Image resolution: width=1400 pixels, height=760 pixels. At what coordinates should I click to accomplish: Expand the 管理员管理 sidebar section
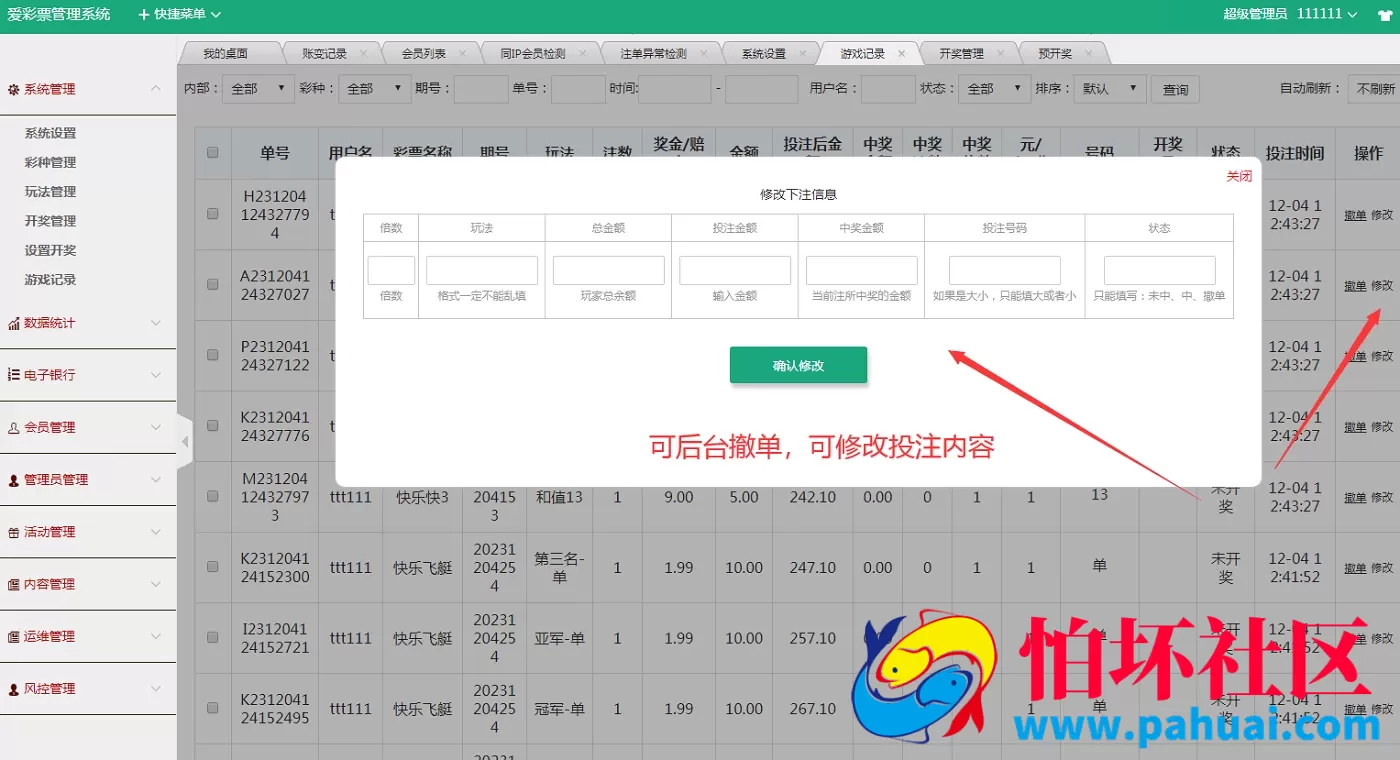point(87,479)
